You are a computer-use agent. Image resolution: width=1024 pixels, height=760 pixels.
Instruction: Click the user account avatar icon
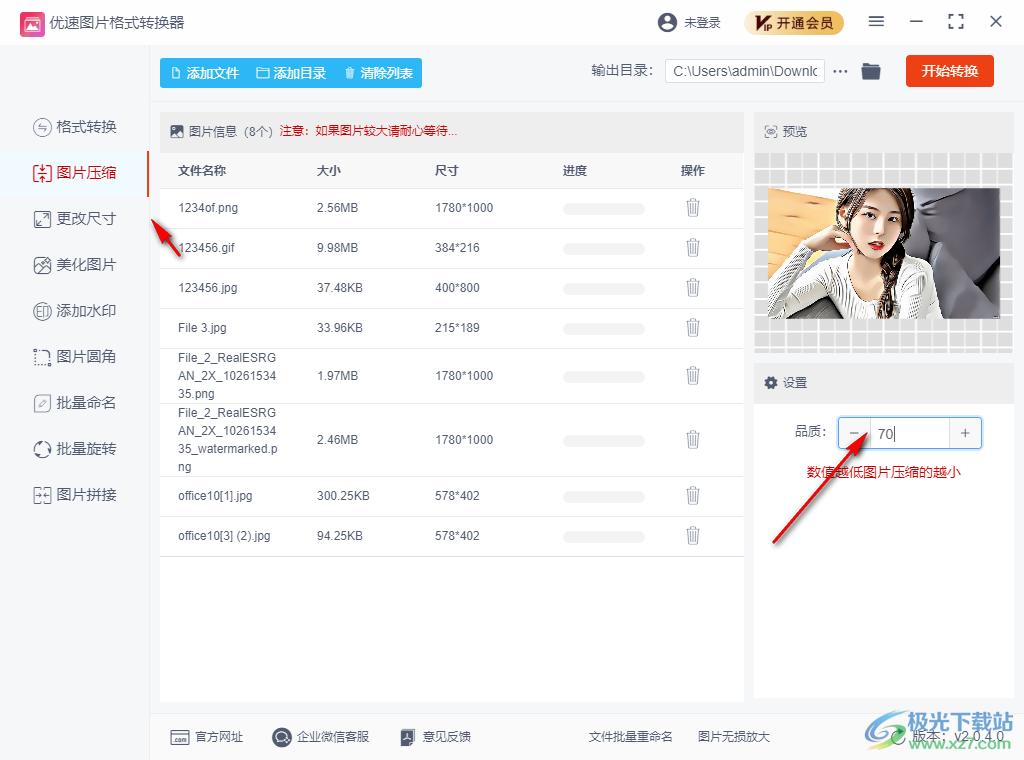point(667,22)
